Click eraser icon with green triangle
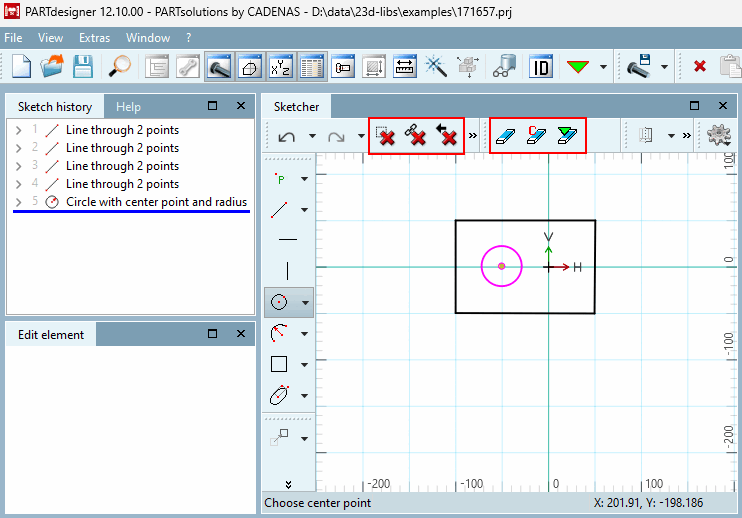The image size is (742, 518). coord(567,135)
